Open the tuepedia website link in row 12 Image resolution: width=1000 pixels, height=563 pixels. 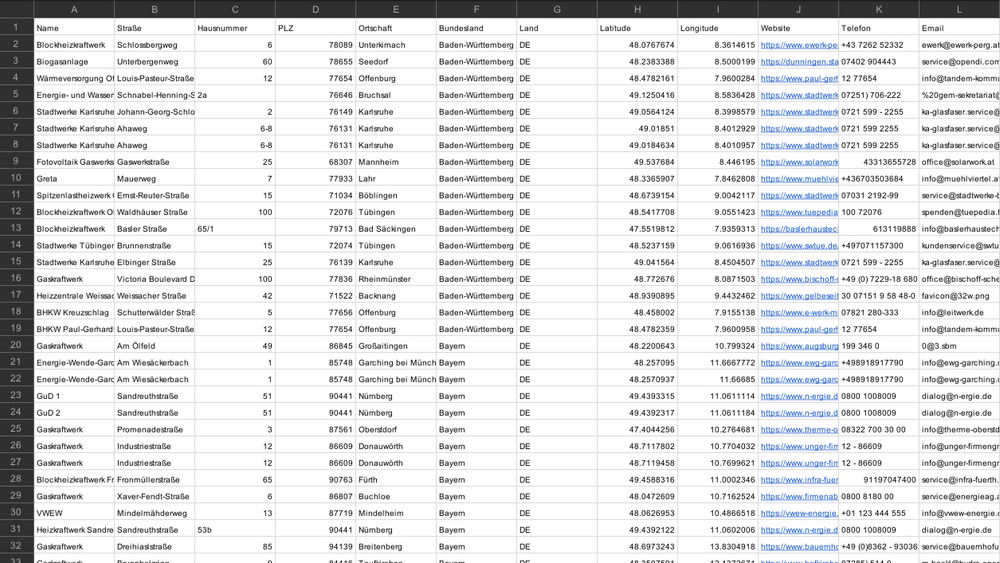(x=799, y=212)
